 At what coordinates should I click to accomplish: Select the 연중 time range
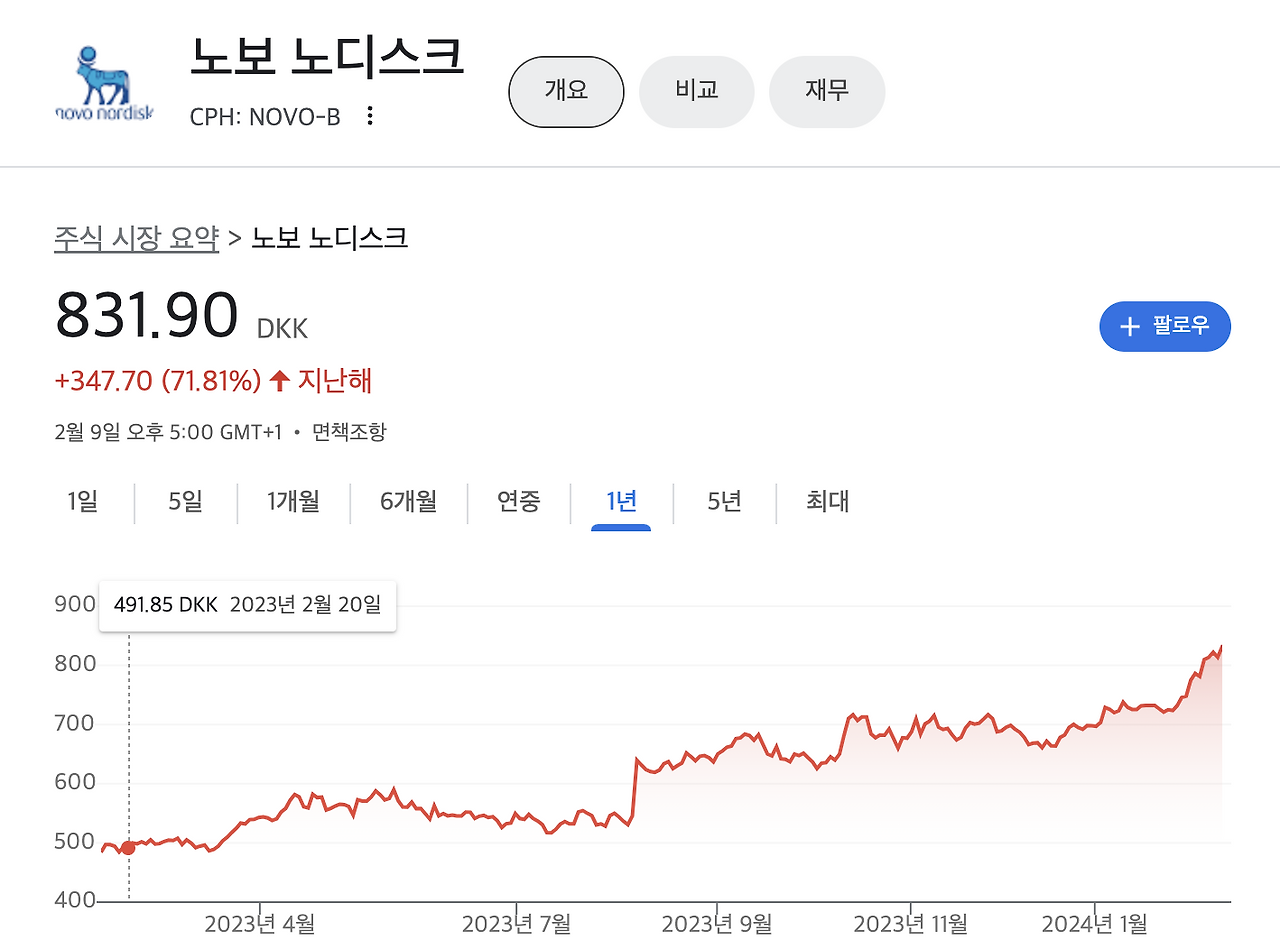coord(519,503)
